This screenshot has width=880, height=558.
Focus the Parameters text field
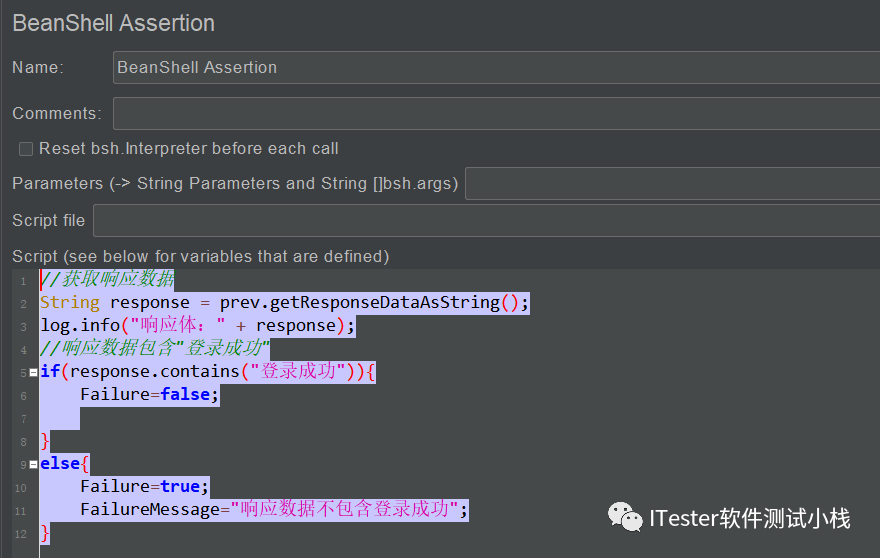coord(672,184)
